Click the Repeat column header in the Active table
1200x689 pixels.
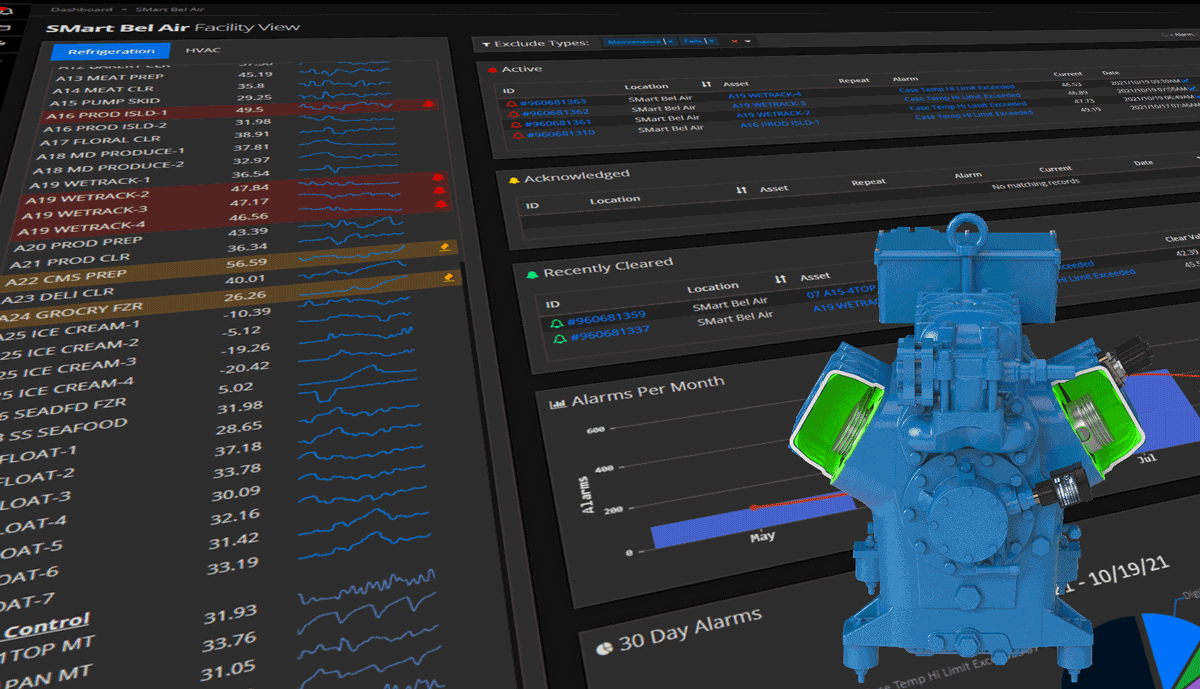[x=854, y=78]
